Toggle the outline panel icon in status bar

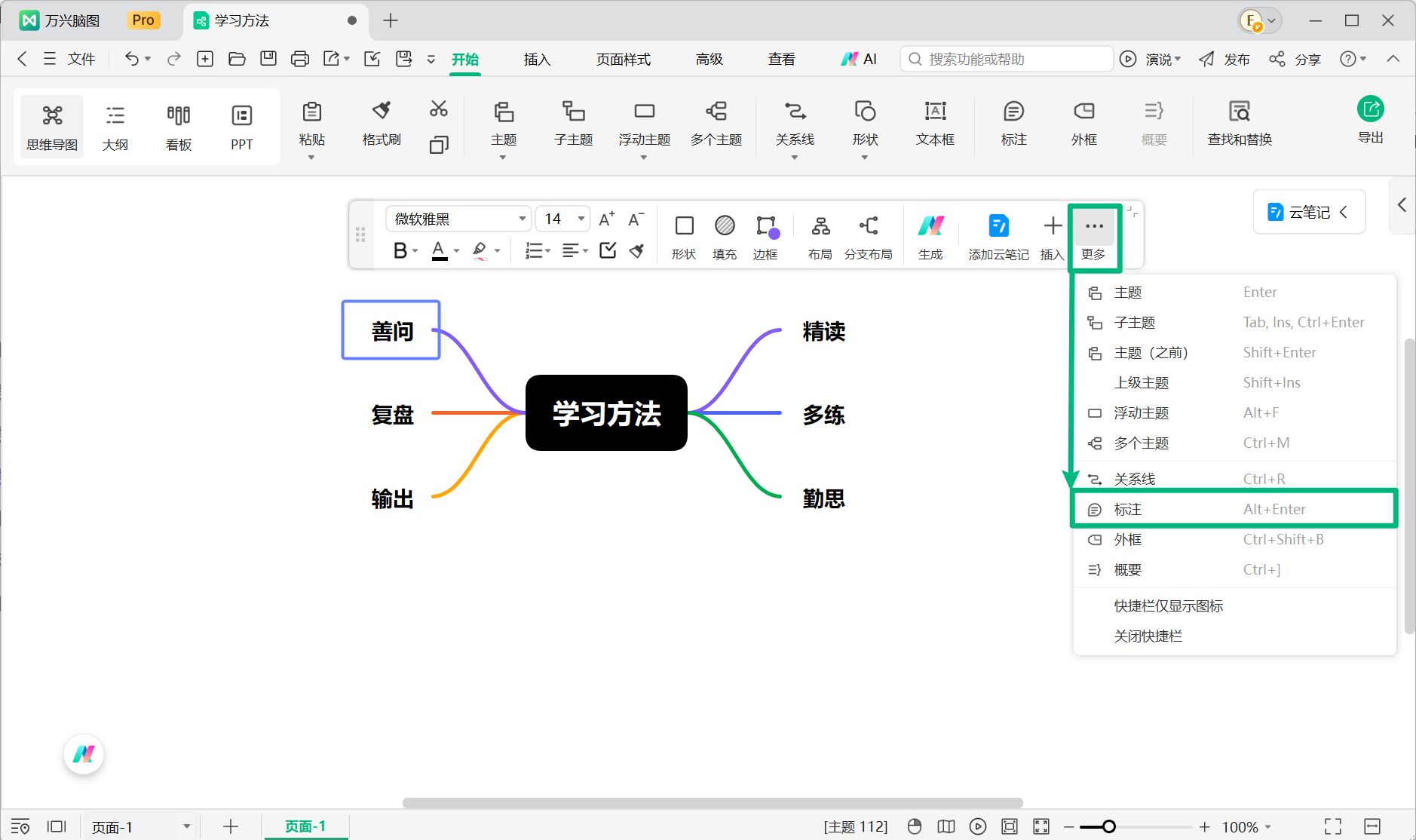click(x=20, y=826)
